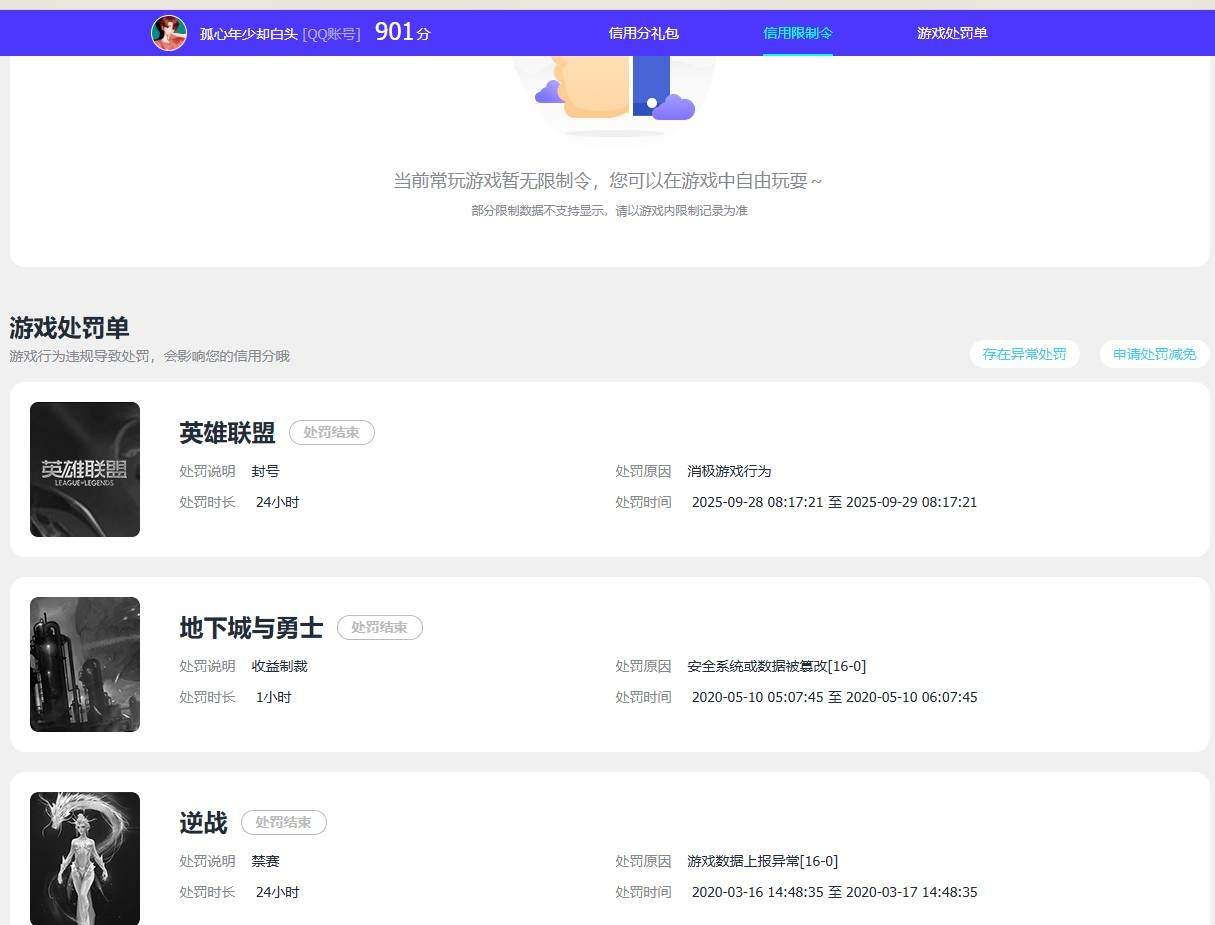1215x925 pixels.
Task: Click 处罚结束 badge beside 地下城与勇士
Action: [x=380, y=627]
